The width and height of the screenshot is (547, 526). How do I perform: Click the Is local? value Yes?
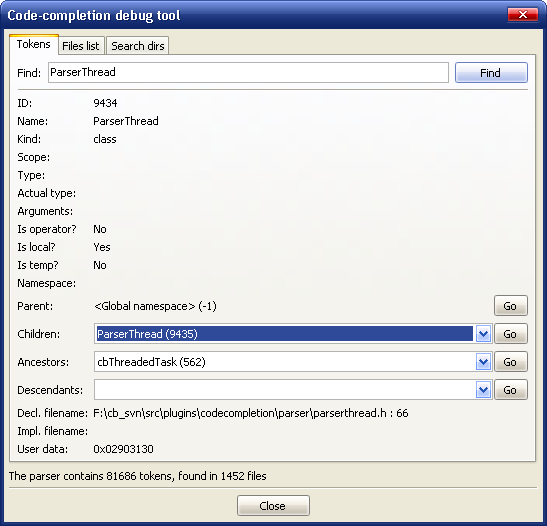tap(102, 247)
